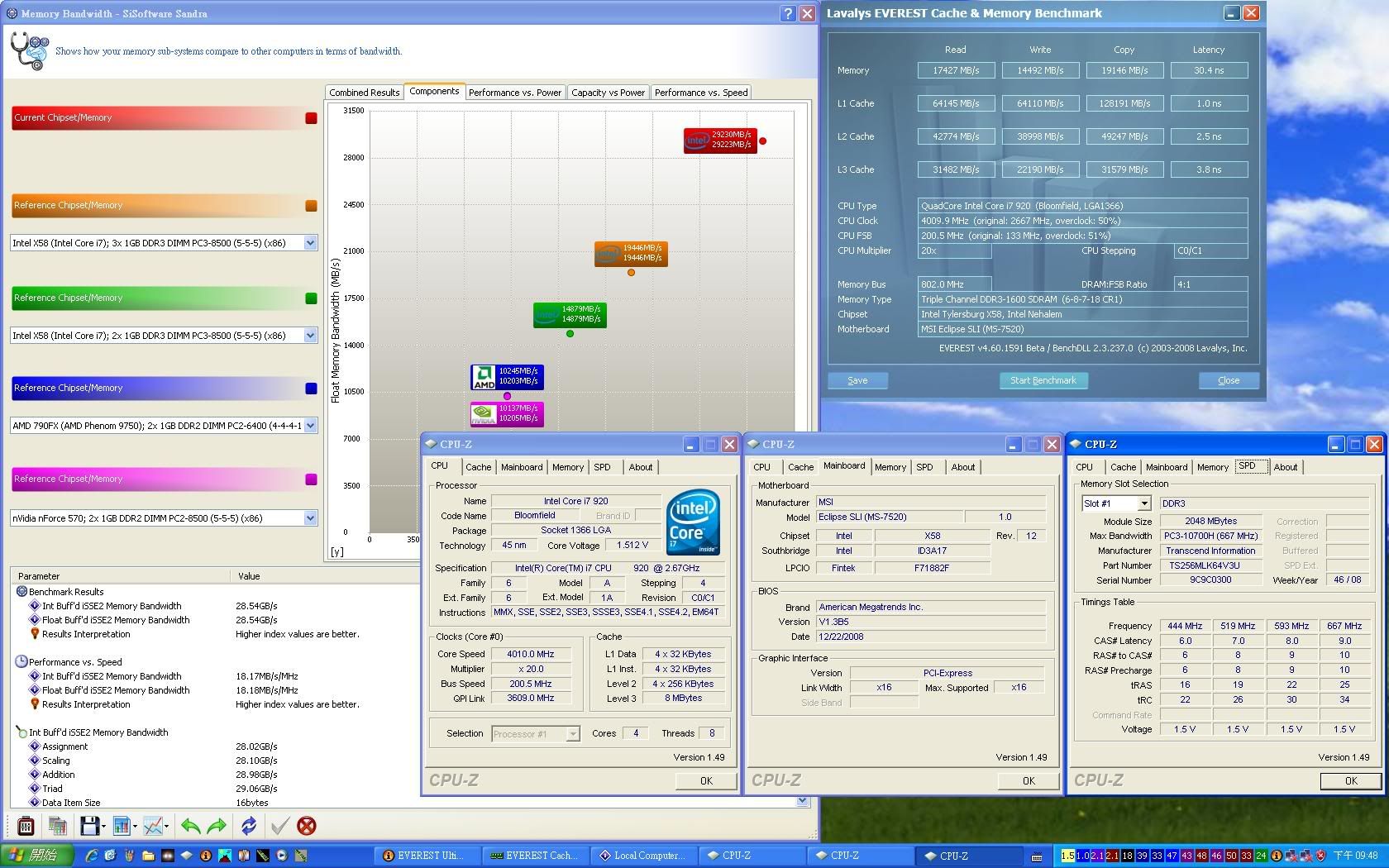Open the About tab in the SPD CPU-Z window
The image size is (1389, 868).
(1285, 467)
